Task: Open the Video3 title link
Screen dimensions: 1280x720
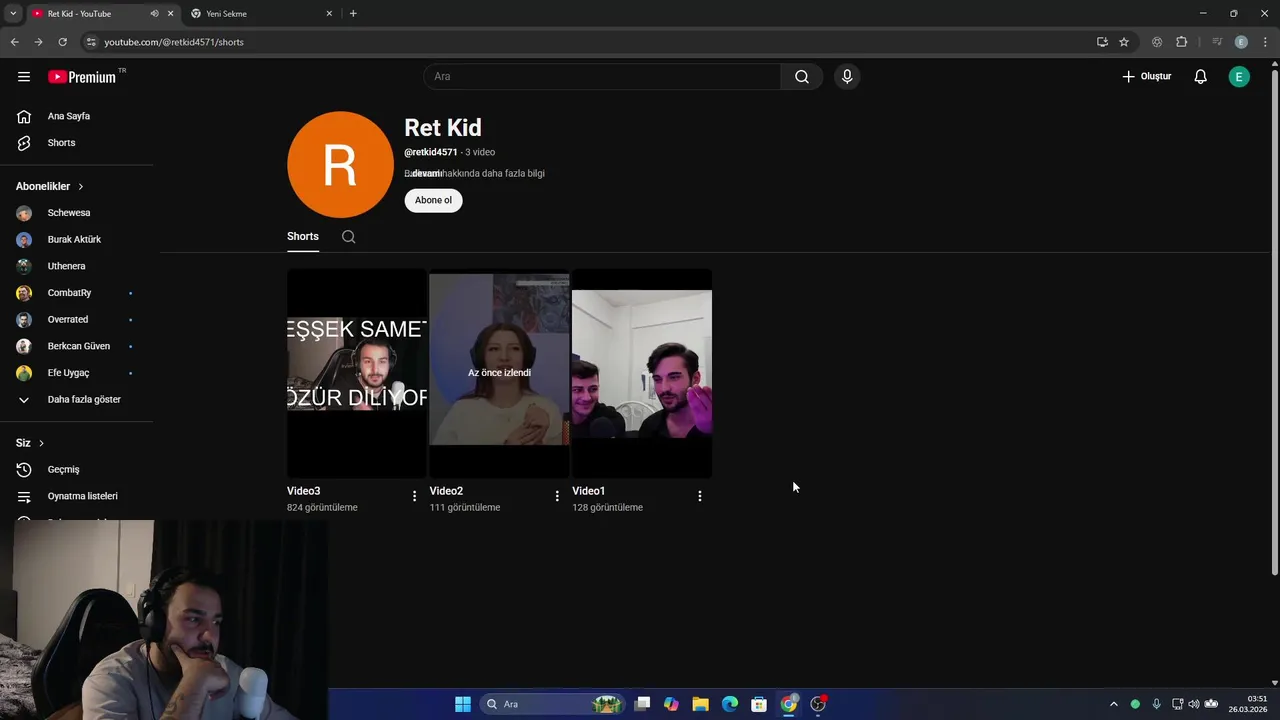Action: [304, 491]
